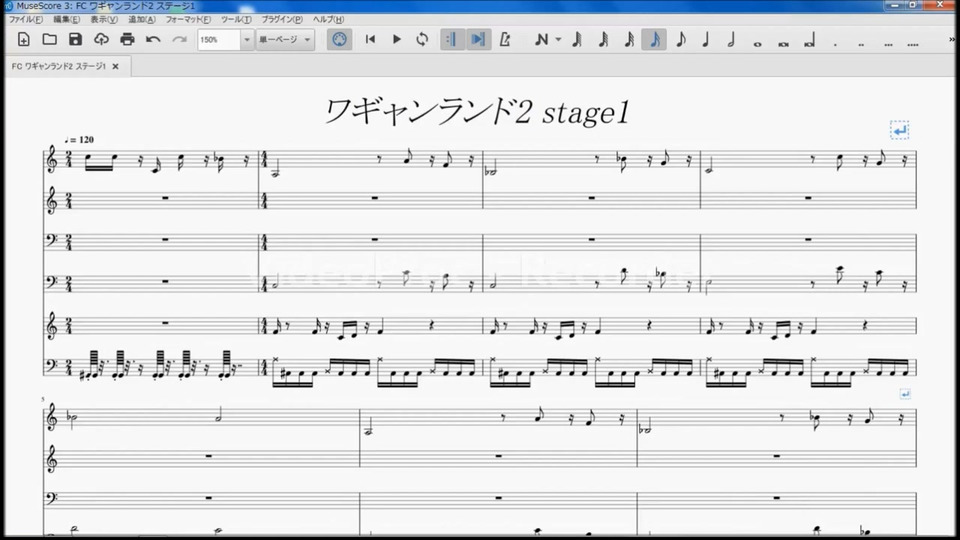The width and height of the screenshot is (960, 540).
Task: Open the 編集(E) menu
Action: click(66, 20)
